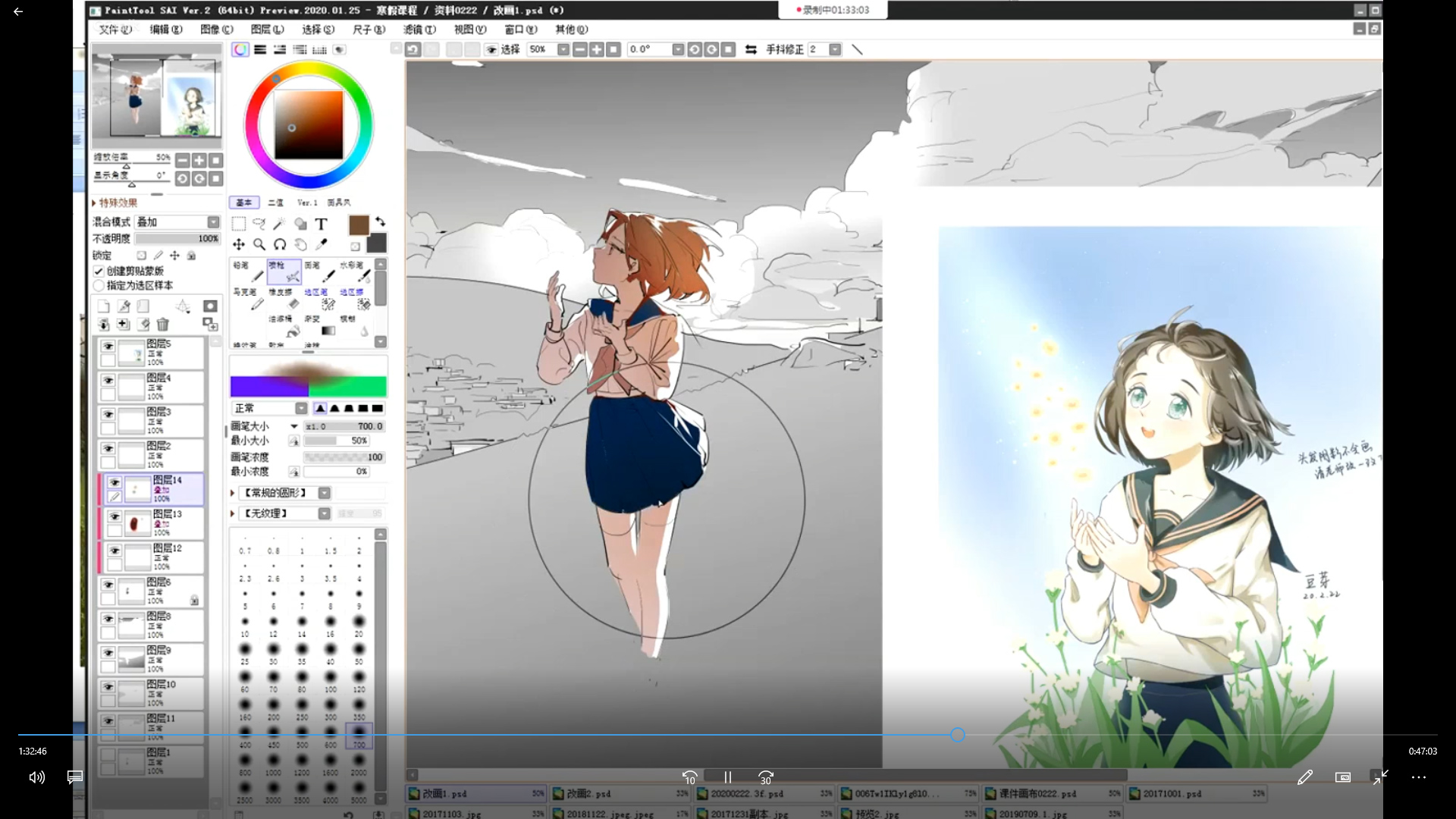This screenshot has width=1456, height=819.
Task: Rotate view counterclockwise in toolbar
Action: click(x=695, y=49)
